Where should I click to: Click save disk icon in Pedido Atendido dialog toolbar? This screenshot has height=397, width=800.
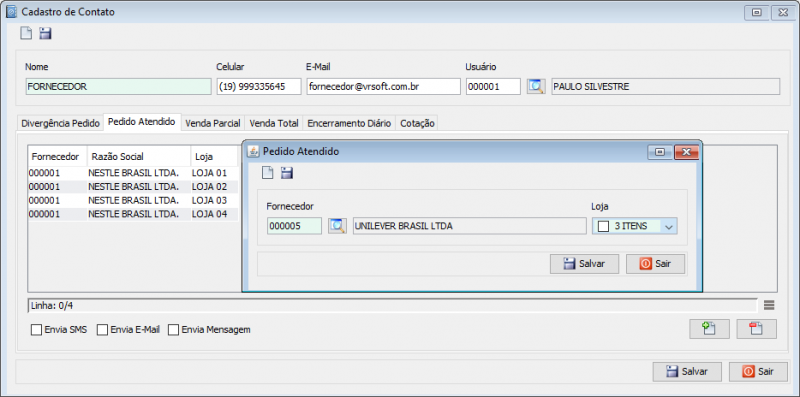point(287,173)
